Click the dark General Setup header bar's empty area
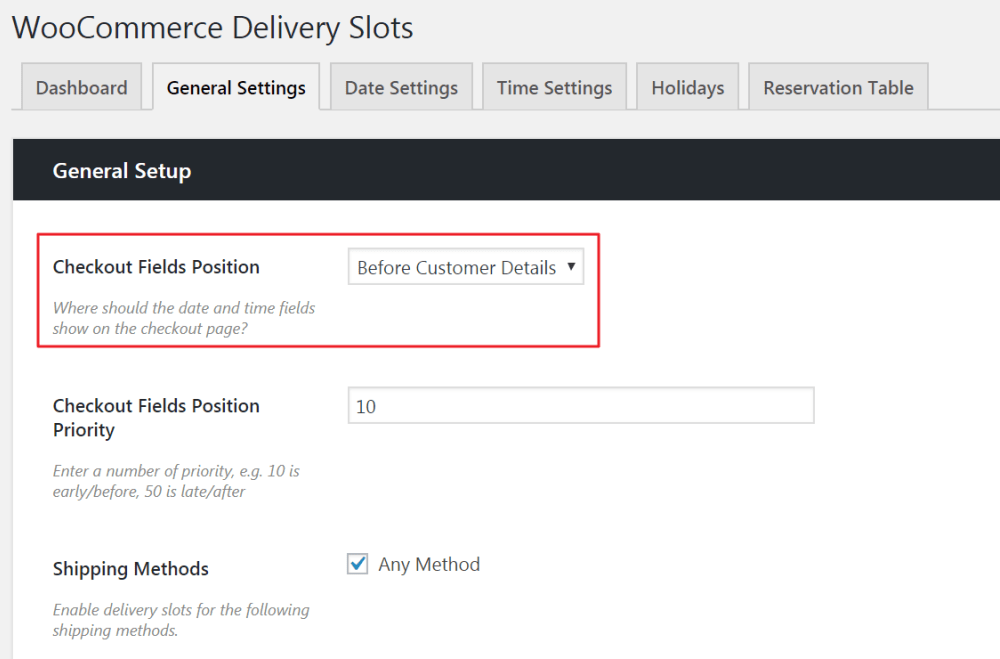1000x659 pixels. (x=600, y=171)
